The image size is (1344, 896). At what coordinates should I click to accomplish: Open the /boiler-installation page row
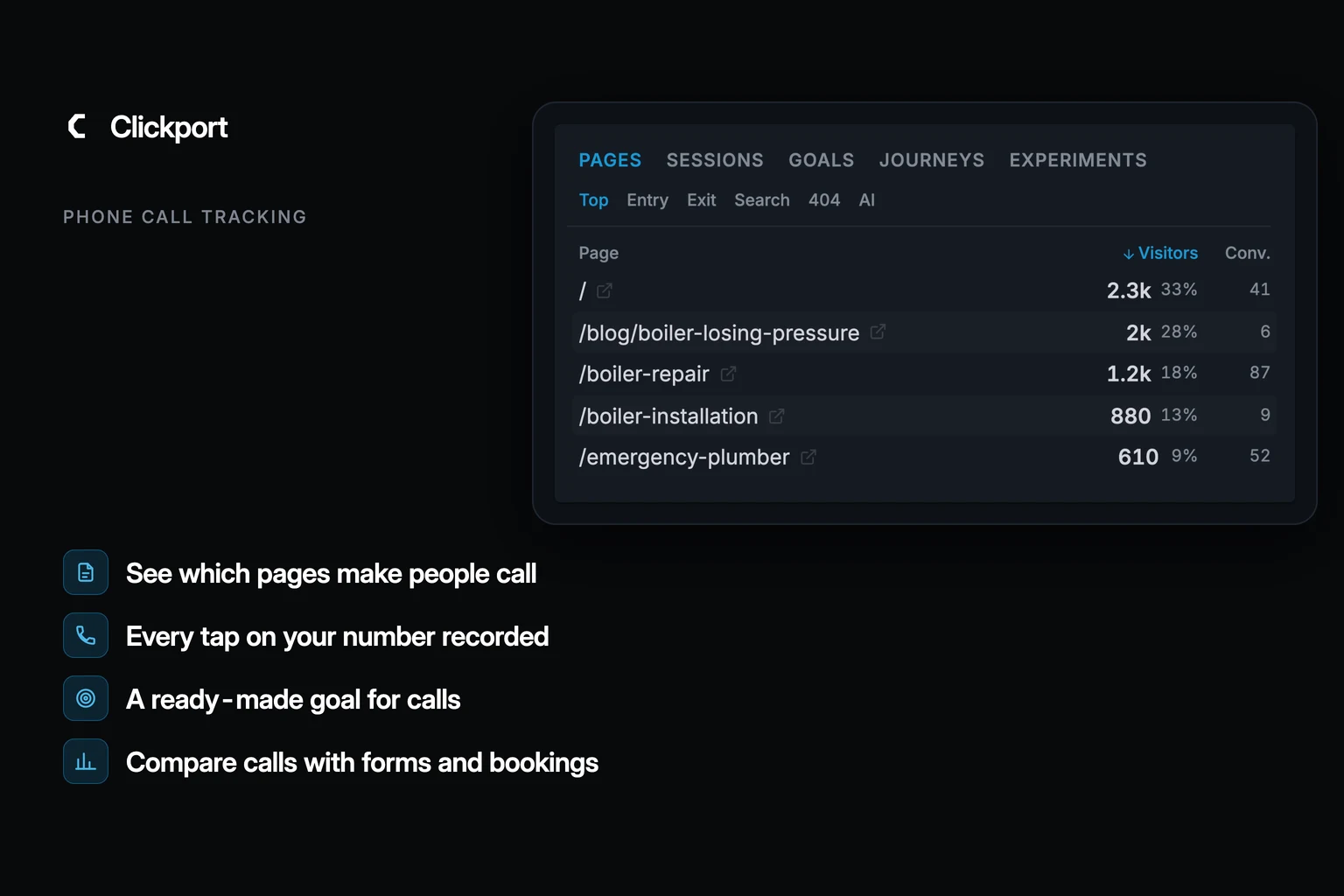(924, 416)
